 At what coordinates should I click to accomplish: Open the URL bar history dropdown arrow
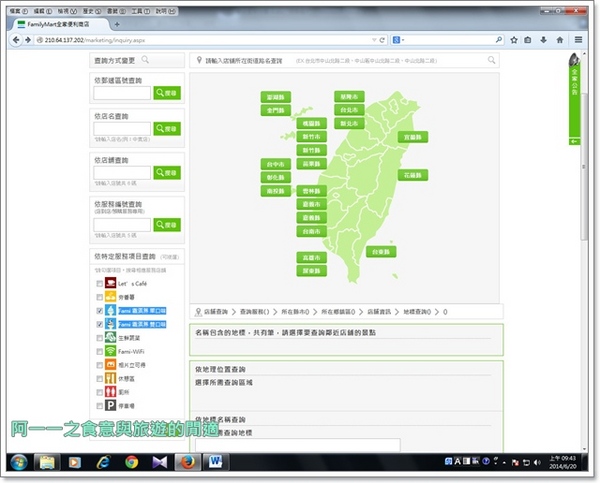(374, 40)
